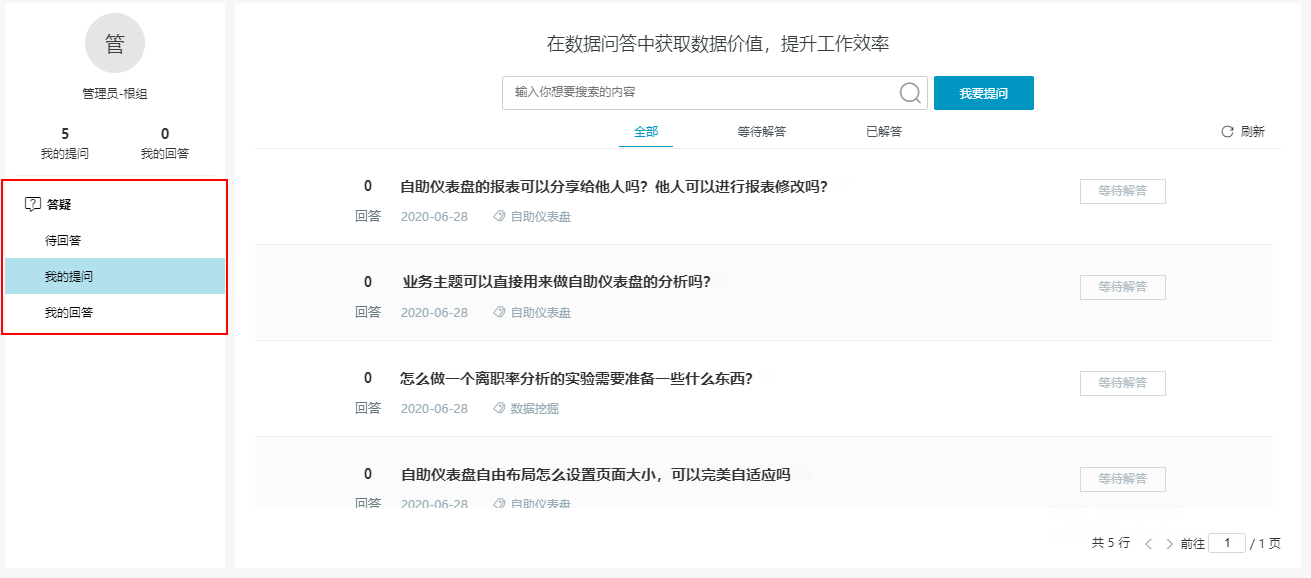The height and width of the screenshot is (578, 1311).
Task: Open 待回答 in the sidebar
Action: (115, 240)
